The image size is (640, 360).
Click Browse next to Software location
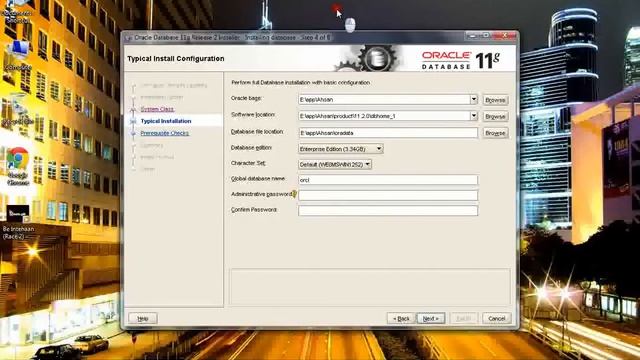tap(495, 116)
